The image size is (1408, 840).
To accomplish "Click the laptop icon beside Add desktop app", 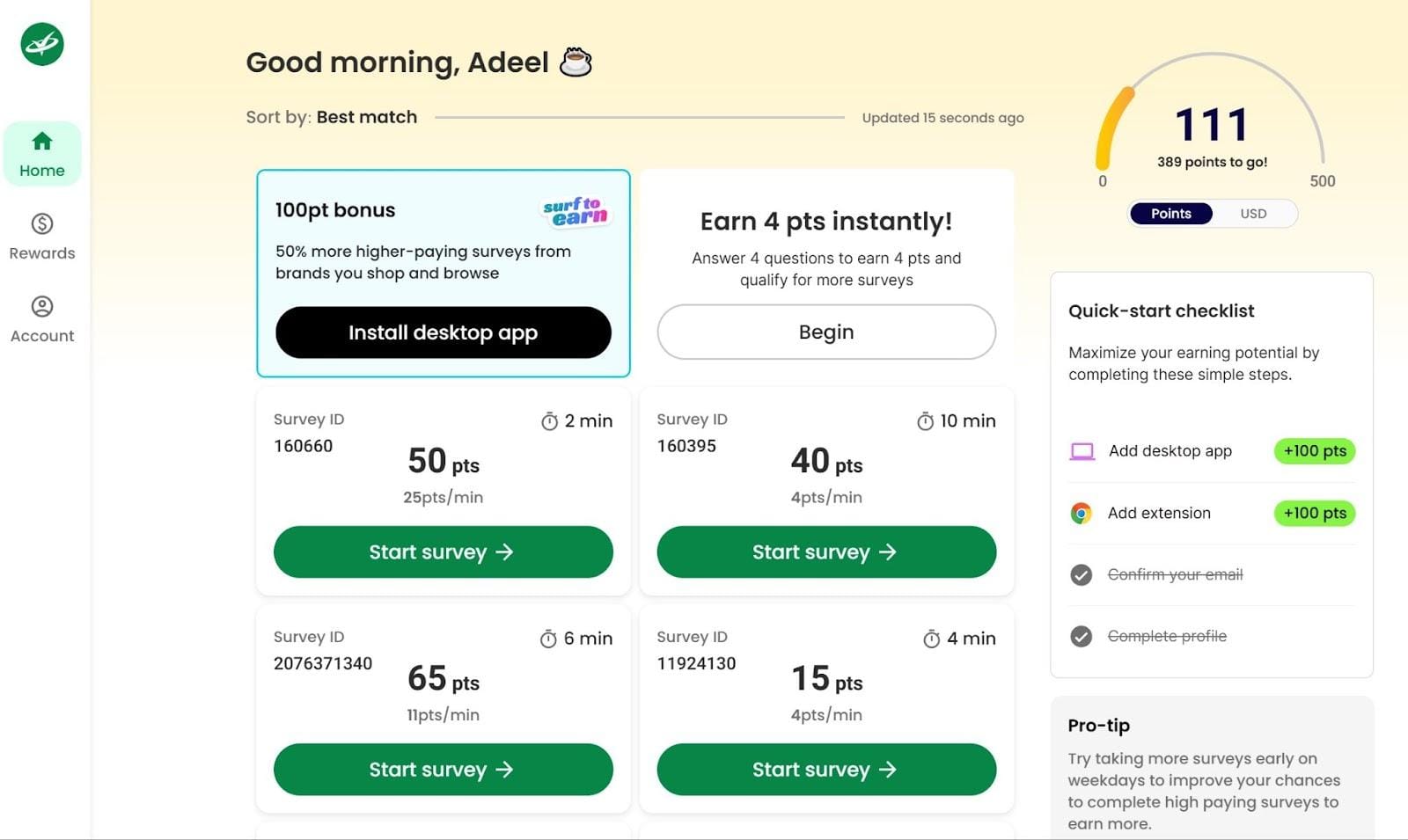I will (1081, 450).
